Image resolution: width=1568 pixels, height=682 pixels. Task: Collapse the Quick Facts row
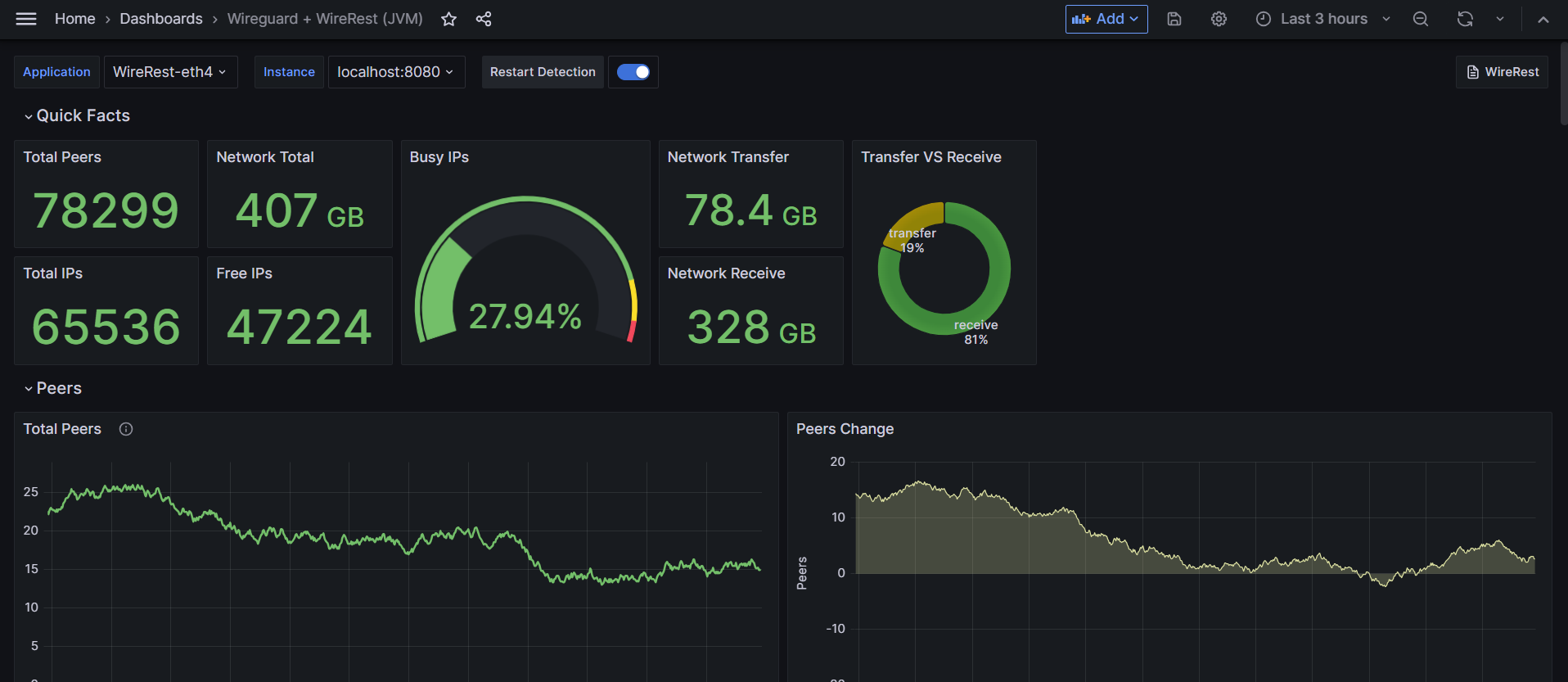pos(77,115)
